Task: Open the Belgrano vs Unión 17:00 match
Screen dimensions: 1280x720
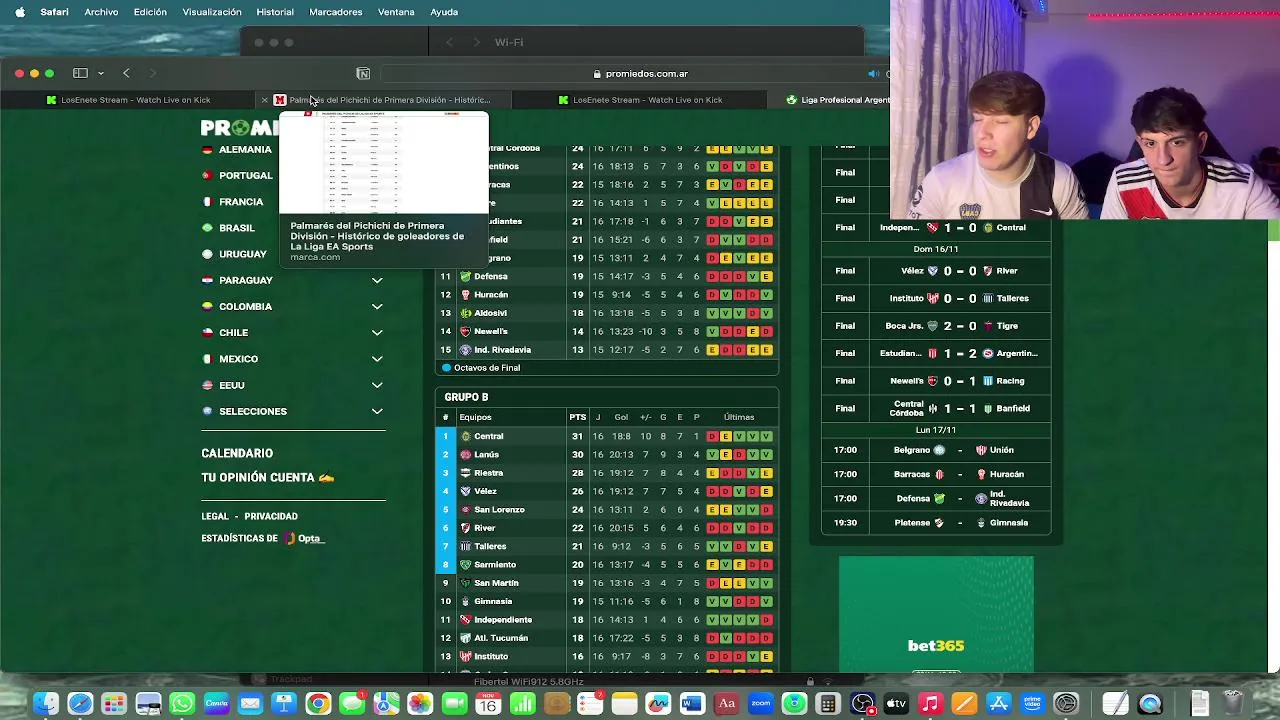Action: [936, 450]
